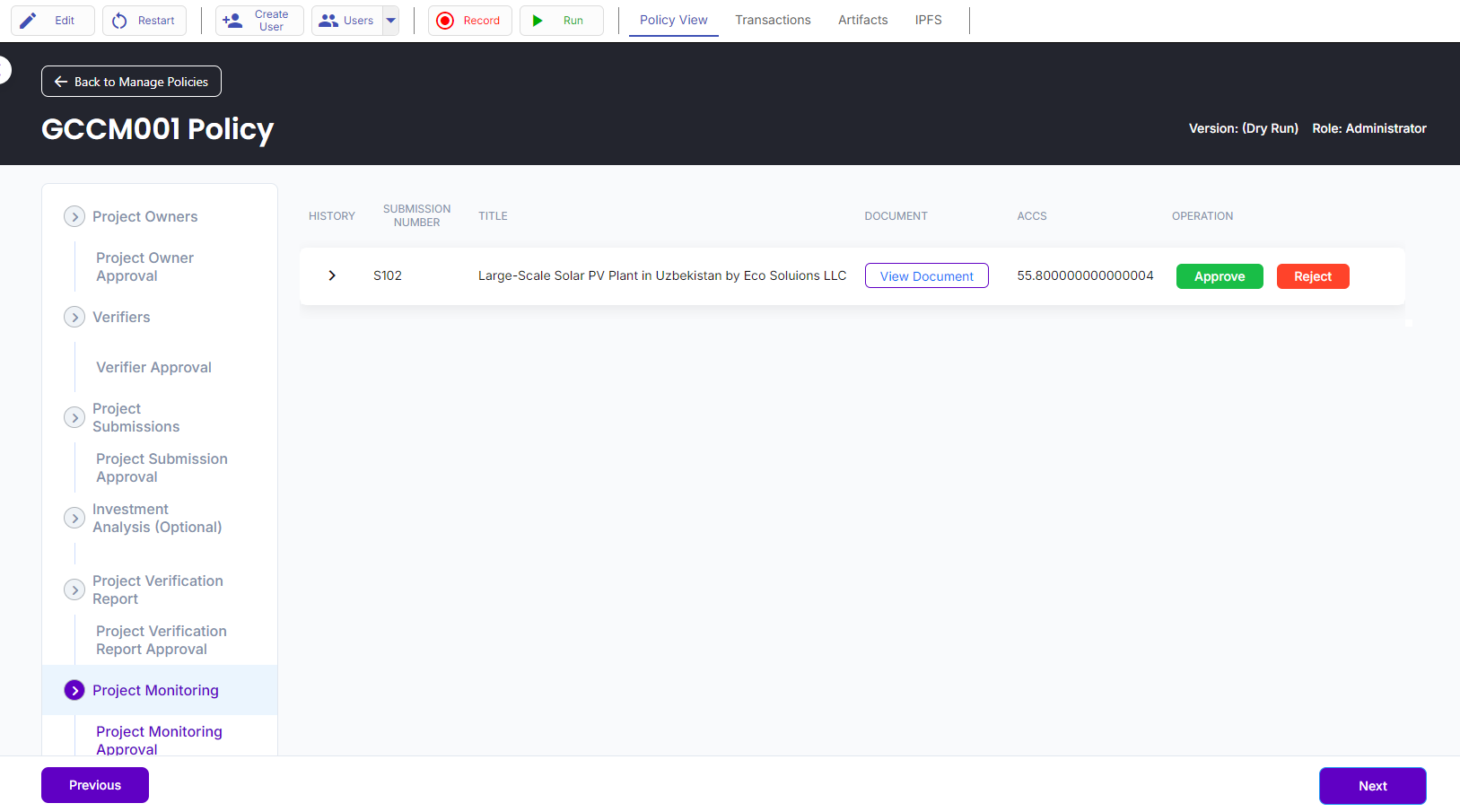Approve the Solar PV Plant submission

click(x=1219, y=276)
